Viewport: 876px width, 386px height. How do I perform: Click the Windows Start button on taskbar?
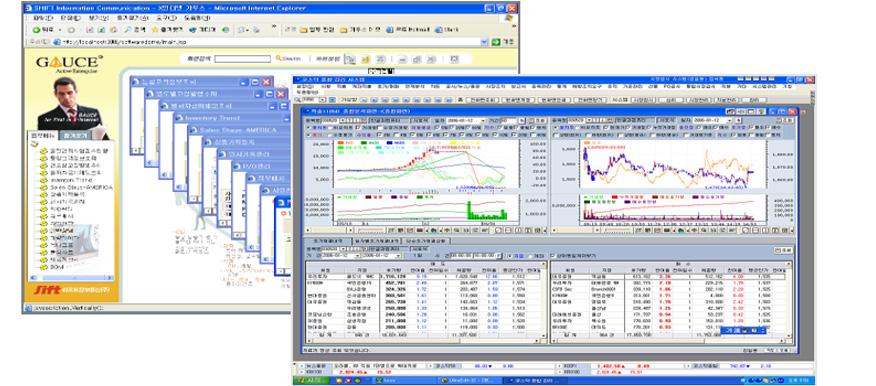pyautogui.click(x=311, y=380)
